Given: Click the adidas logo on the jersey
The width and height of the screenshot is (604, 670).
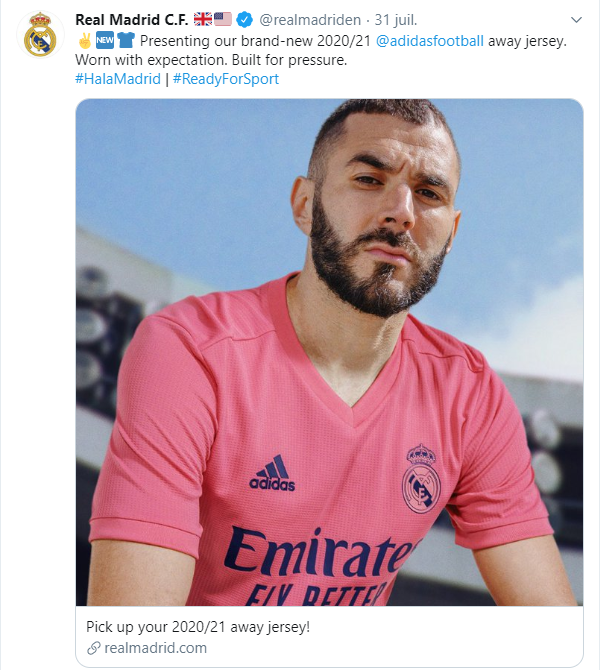Looking at the screenshot, I should point(272,473).
